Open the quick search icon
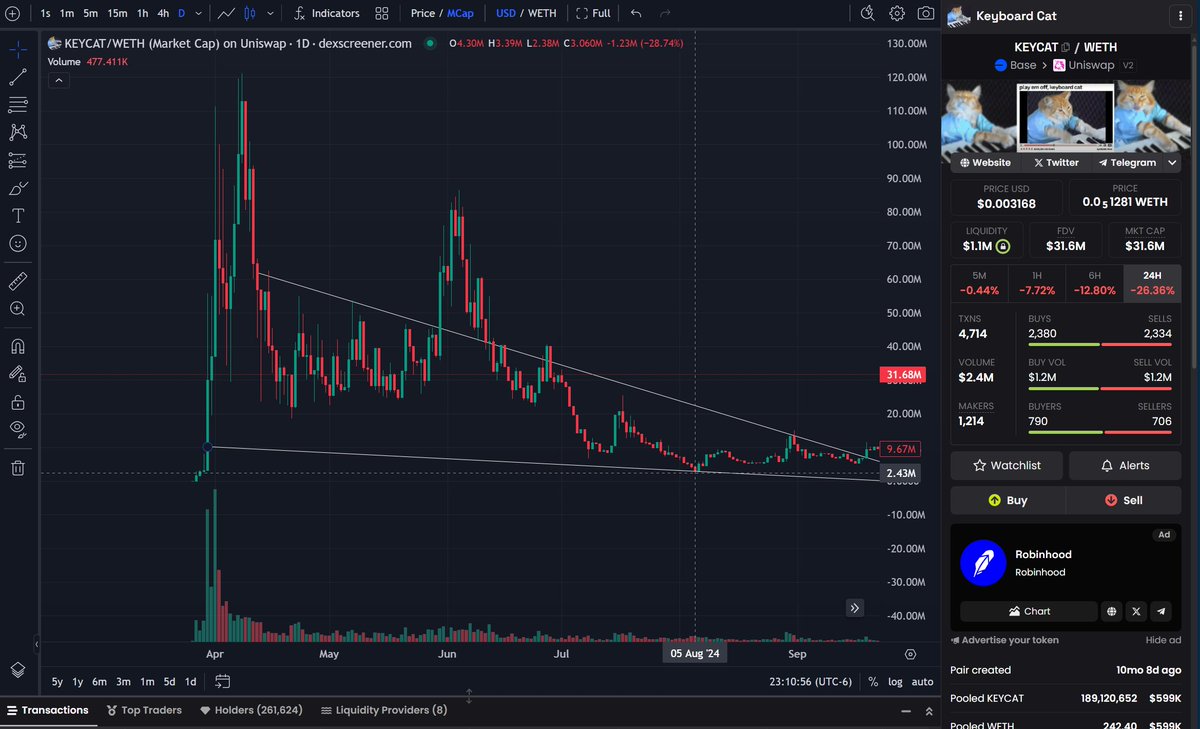Screen dimensions: 1200x729 868,13
